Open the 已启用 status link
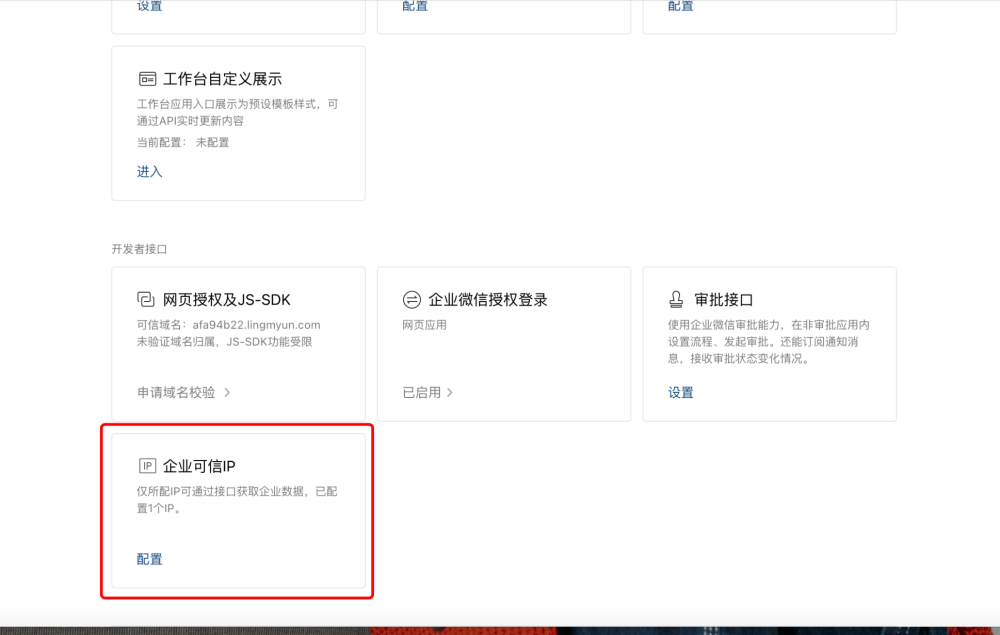1000x635 pixels. 421,393
